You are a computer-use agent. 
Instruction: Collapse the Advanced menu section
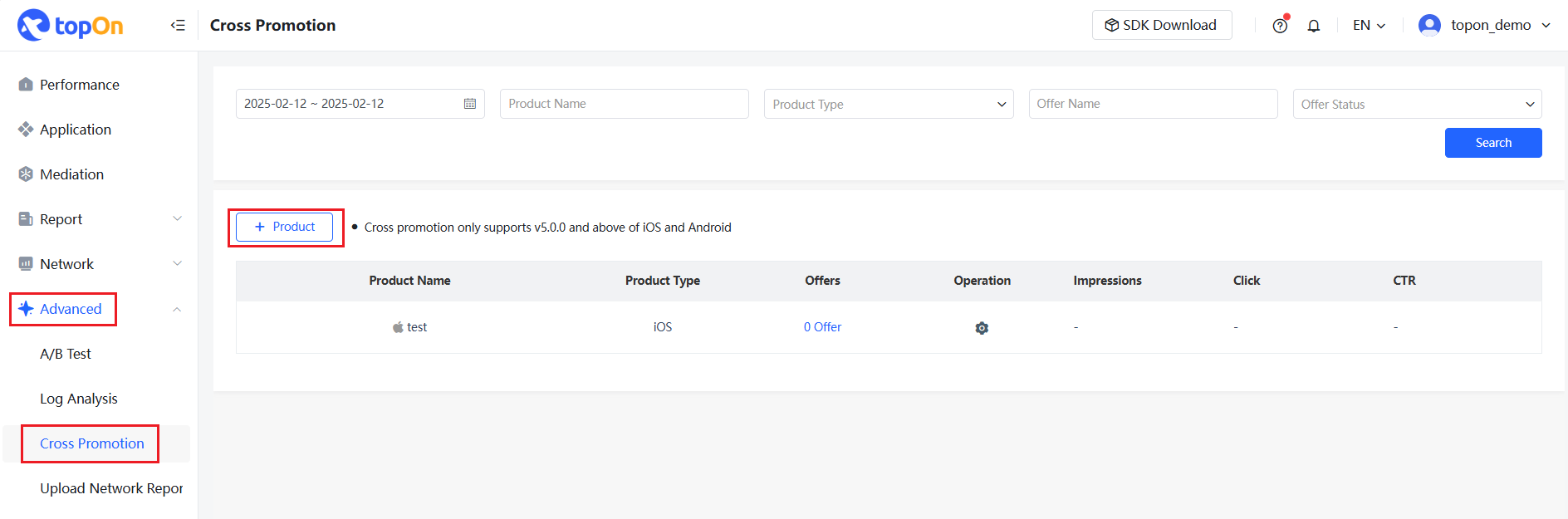pos(177,309)
